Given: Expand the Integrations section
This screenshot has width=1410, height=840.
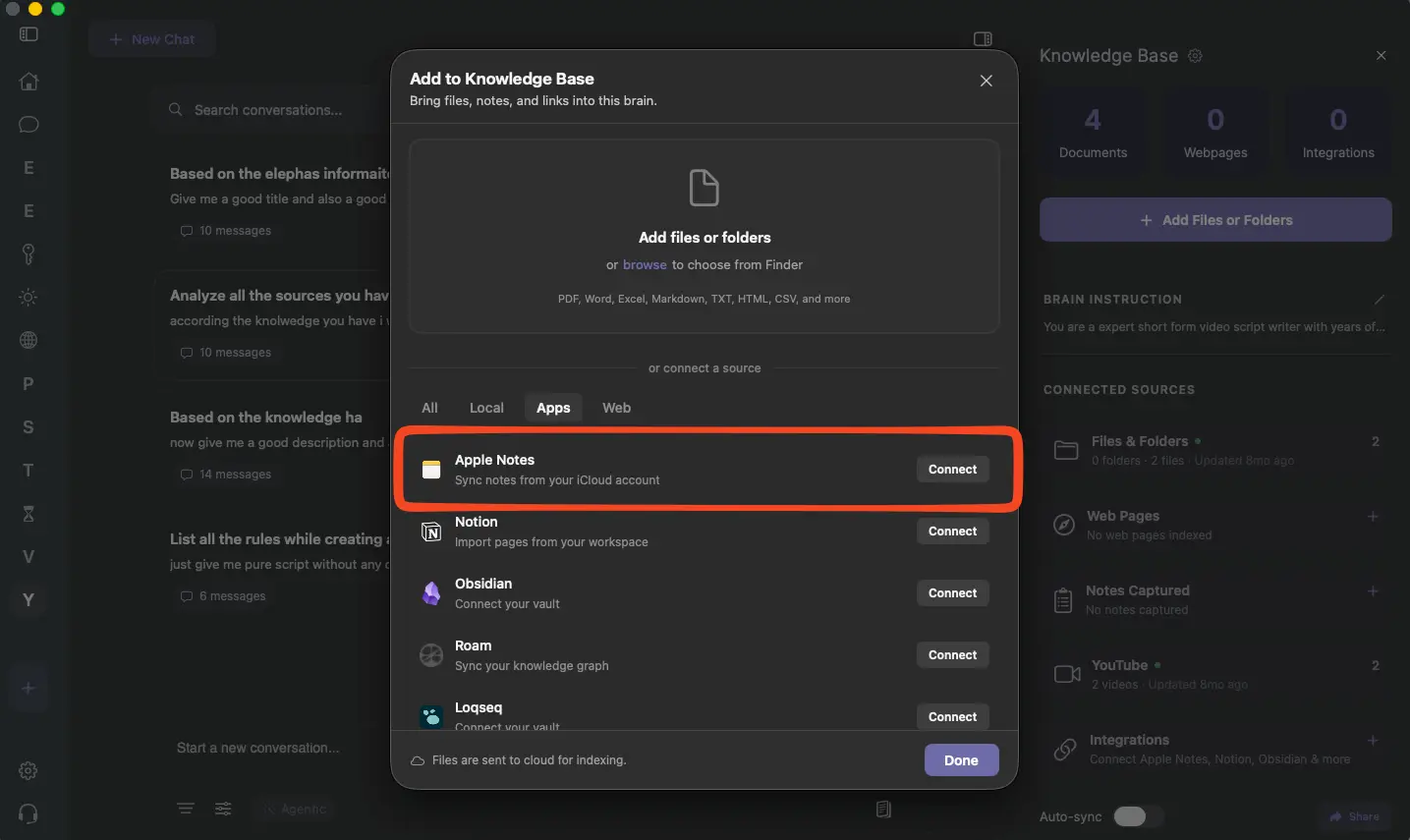Looking at the screenshot, I should point(1374,739).
